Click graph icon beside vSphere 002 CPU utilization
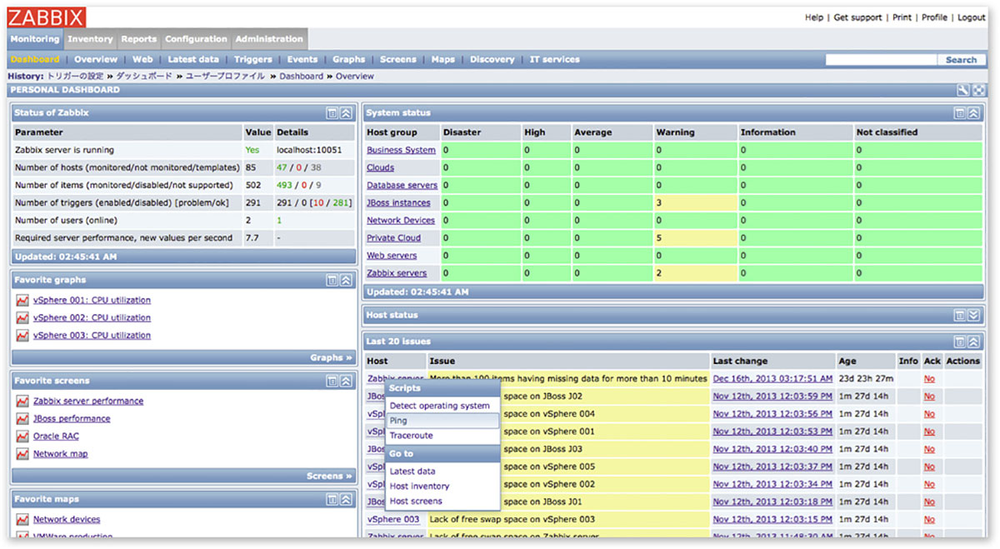This screenshot has width=1000, height=549. tap(22, 318)
